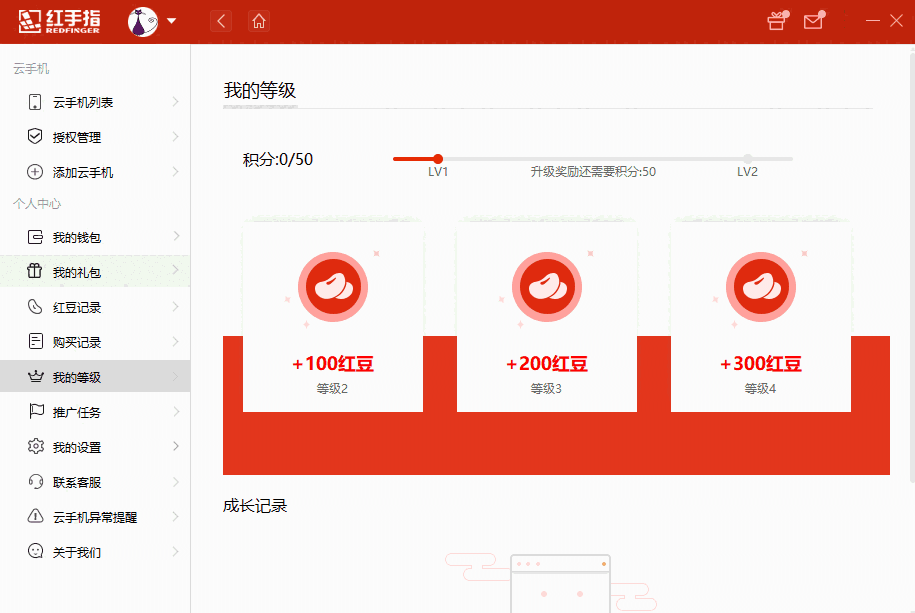Open the gift box notifications icon
915x613 pixels.
[x=777, y=20]
